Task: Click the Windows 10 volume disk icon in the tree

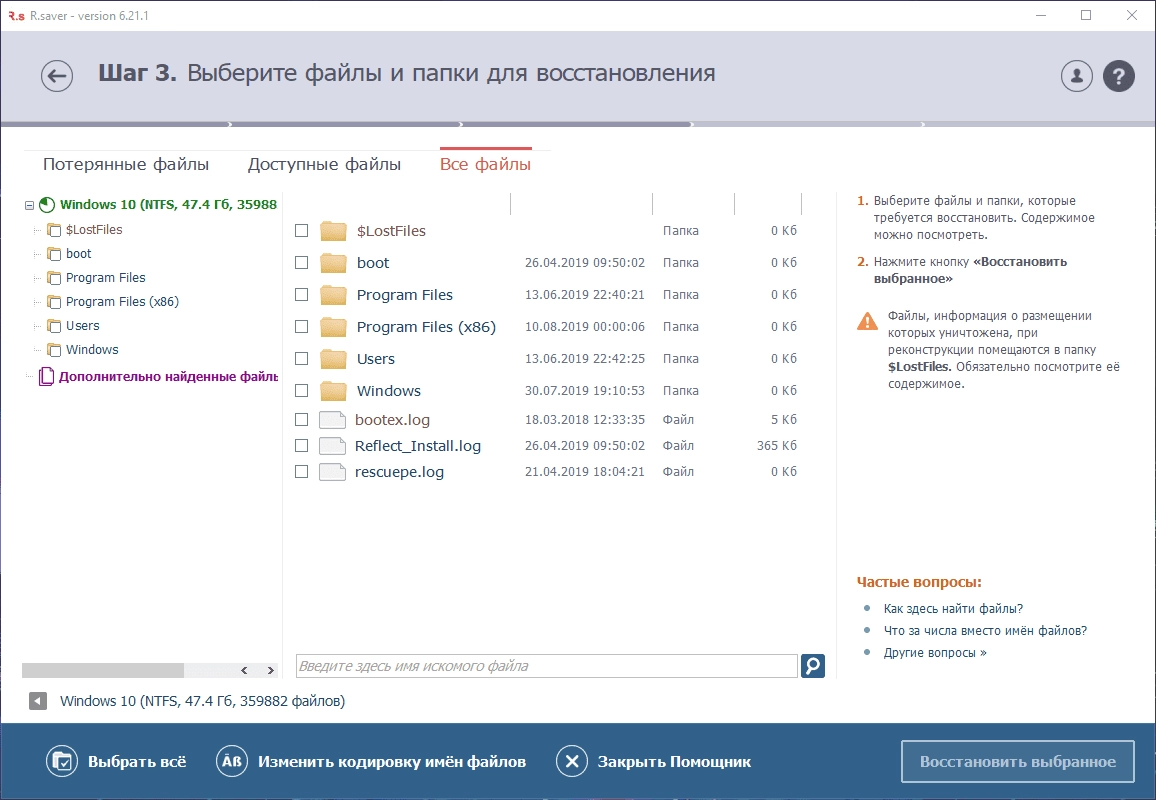Action: [47, 205]
